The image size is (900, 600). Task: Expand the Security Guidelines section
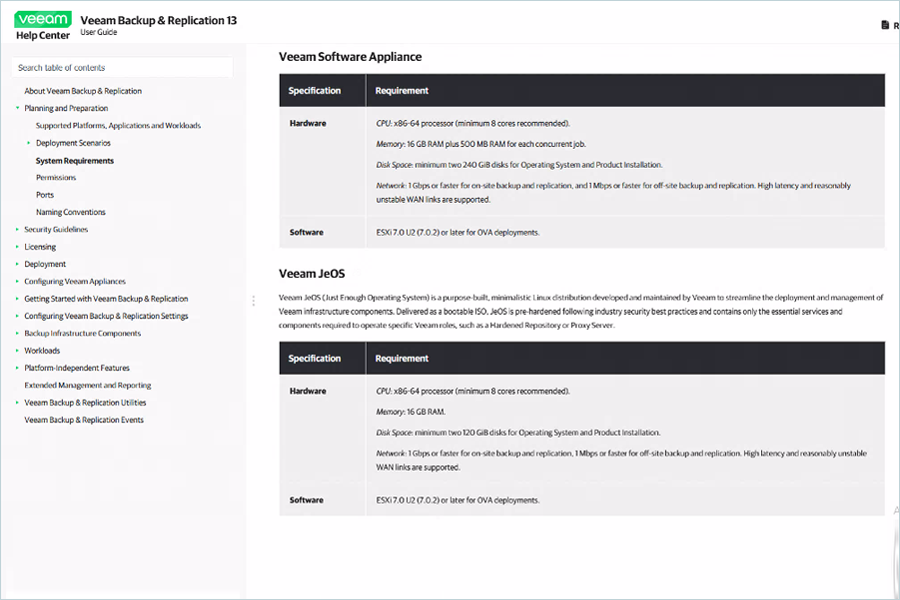point(17,230)
